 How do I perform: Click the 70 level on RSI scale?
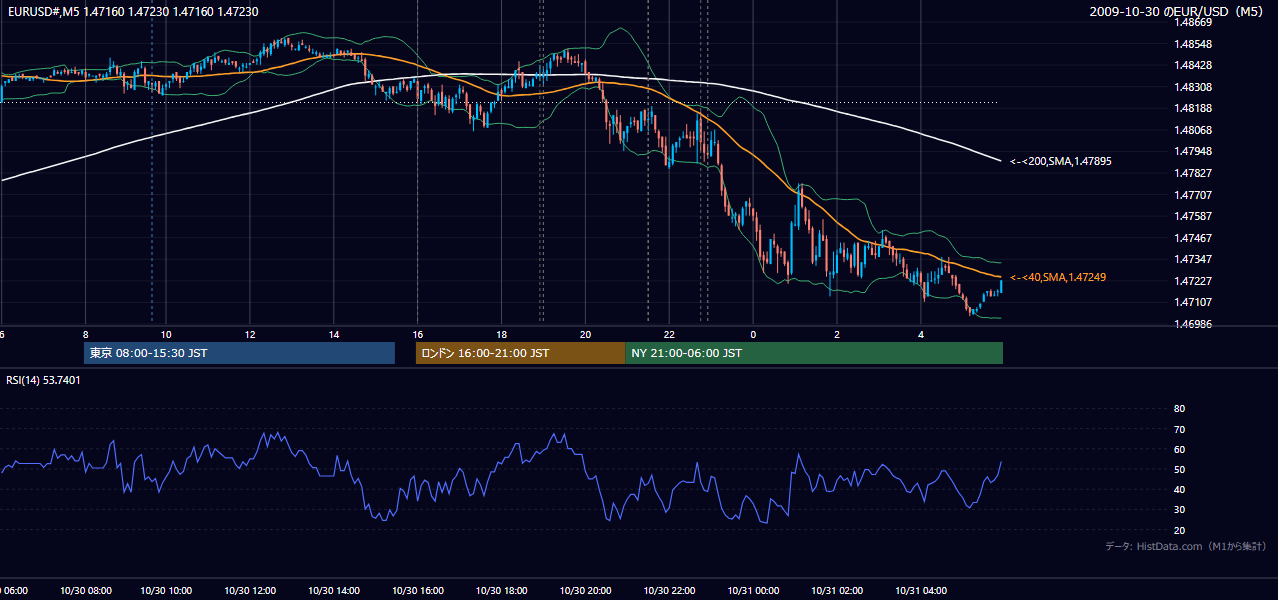[x=1179, y=429]
